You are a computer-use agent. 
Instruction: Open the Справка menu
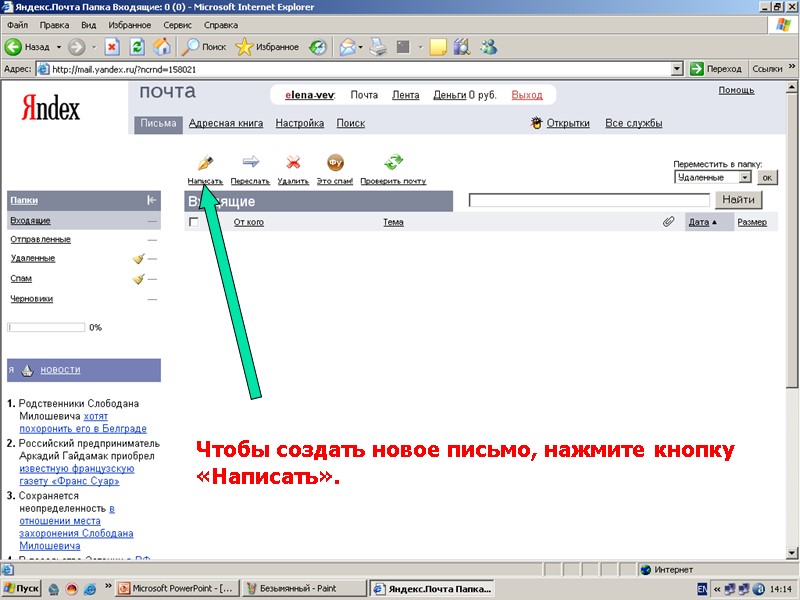pos(220,25)
